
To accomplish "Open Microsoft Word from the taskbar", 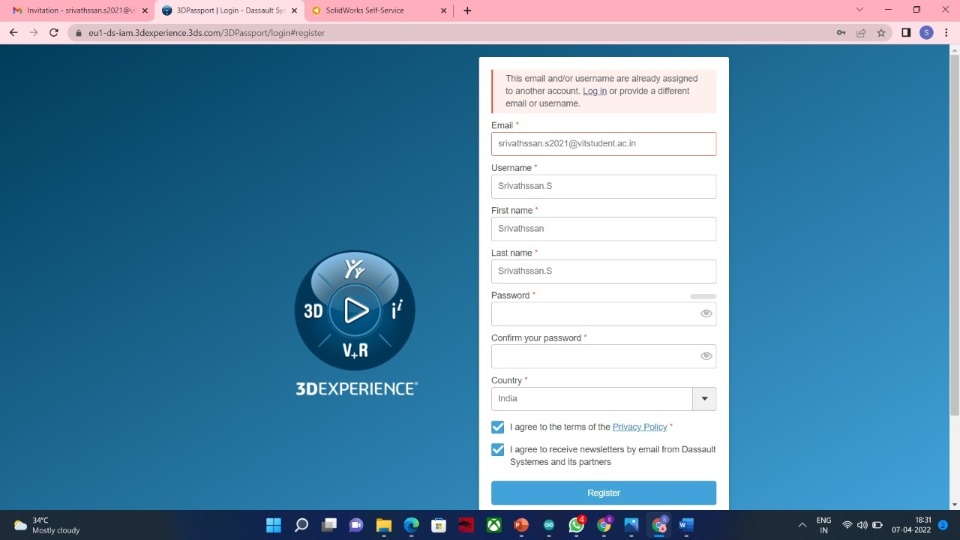I will (x=686, y=525).
